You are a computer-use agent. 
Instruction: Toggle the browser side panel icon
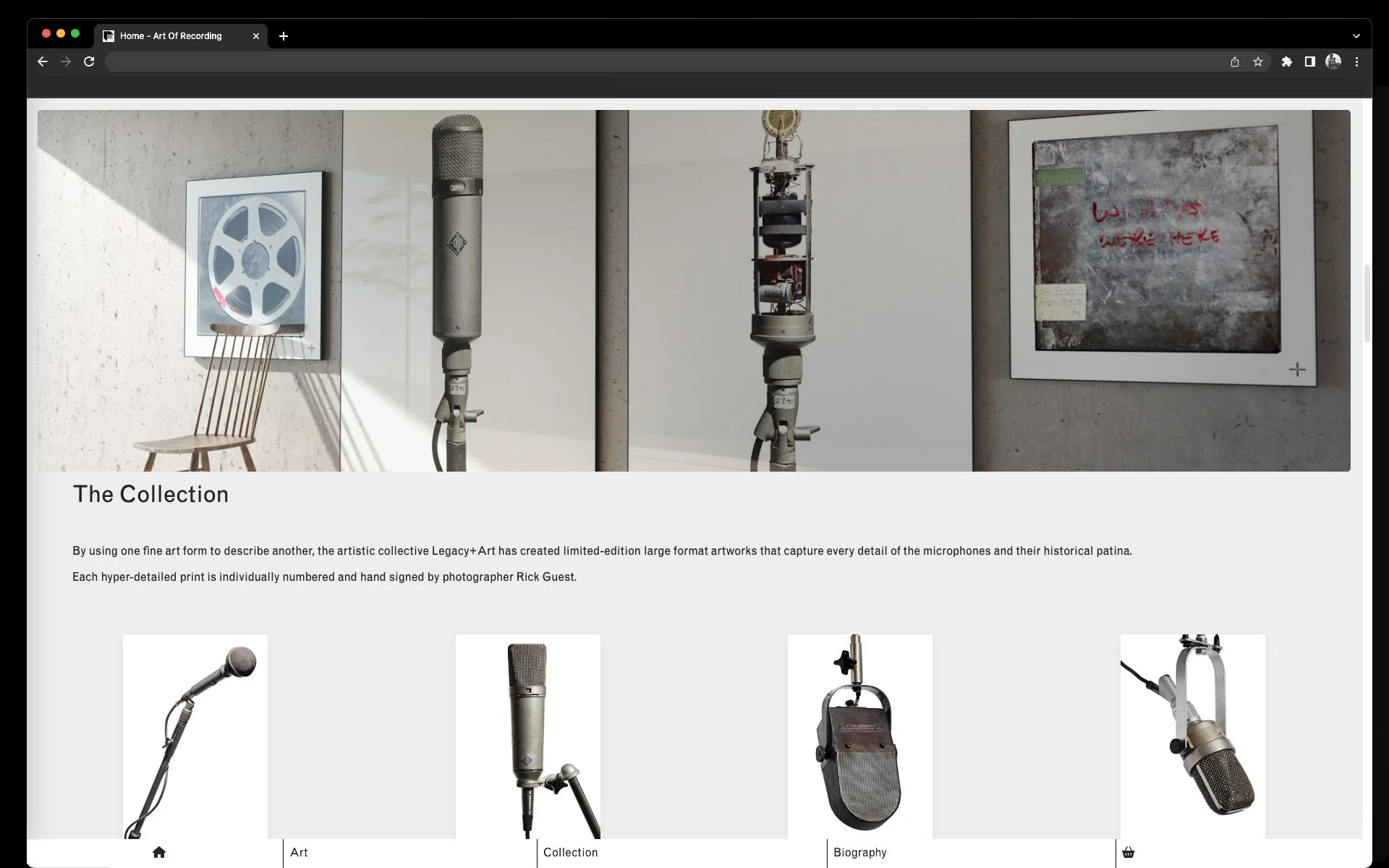(x=1309, y=62)
